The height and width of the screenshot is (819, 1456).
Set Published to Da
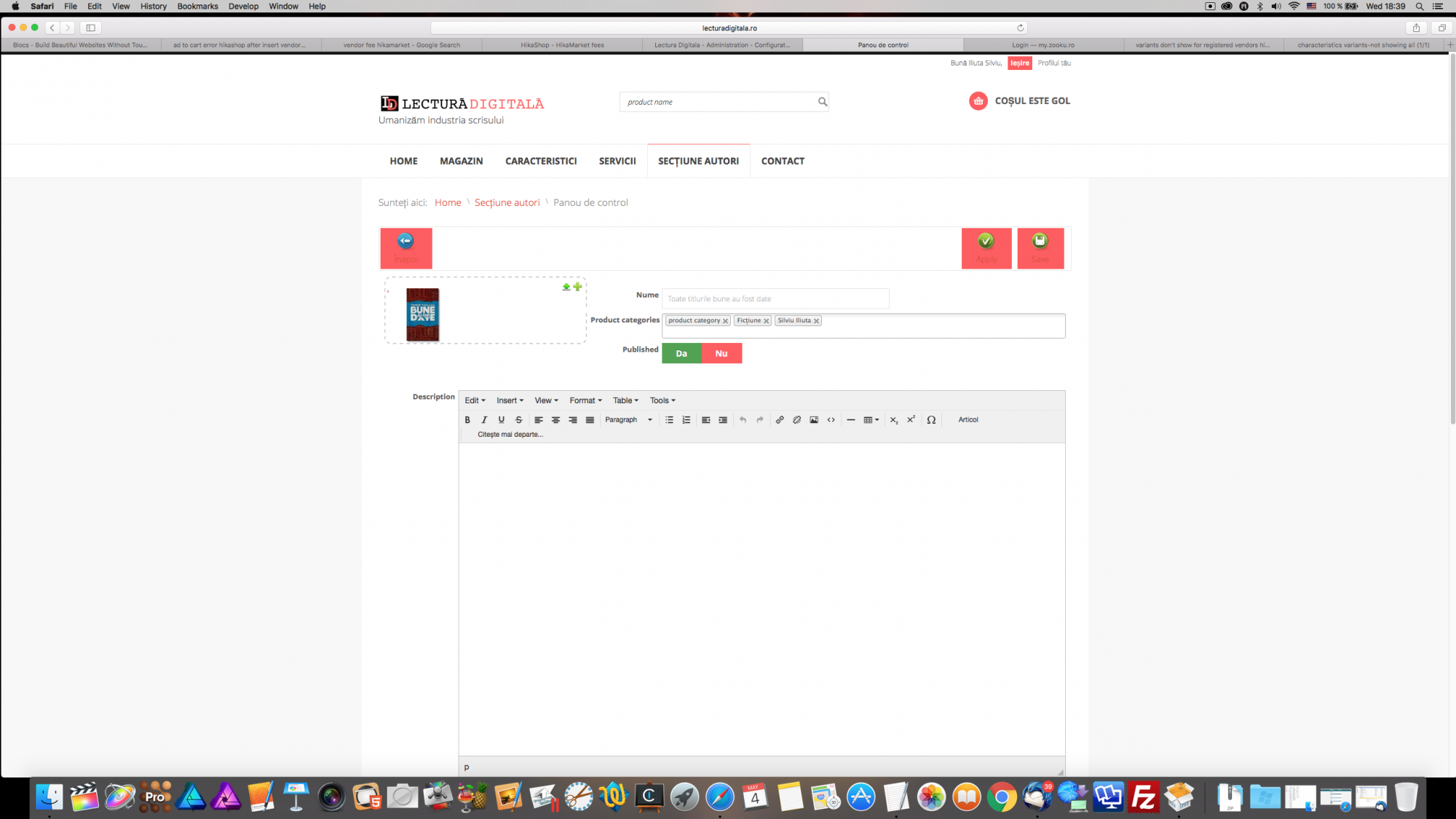point(681,354)
